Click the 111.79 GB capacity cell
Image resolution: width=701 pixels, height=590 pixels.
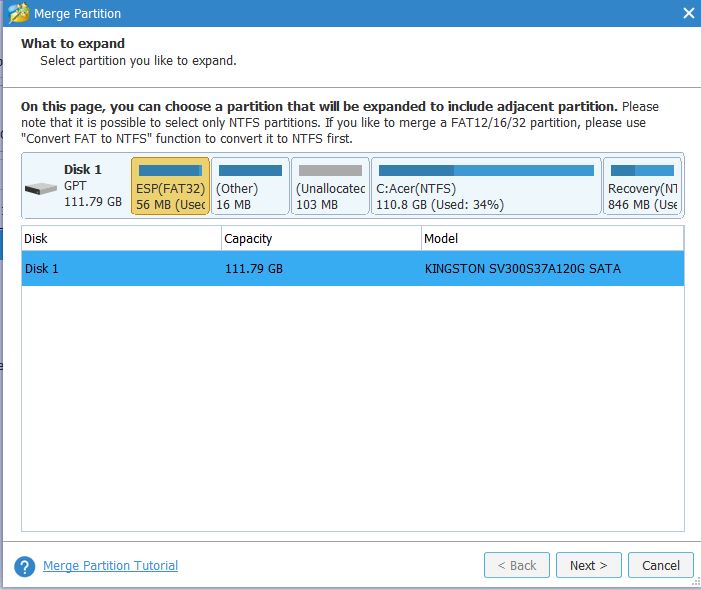pyautogui.click(x=253, y=269)
